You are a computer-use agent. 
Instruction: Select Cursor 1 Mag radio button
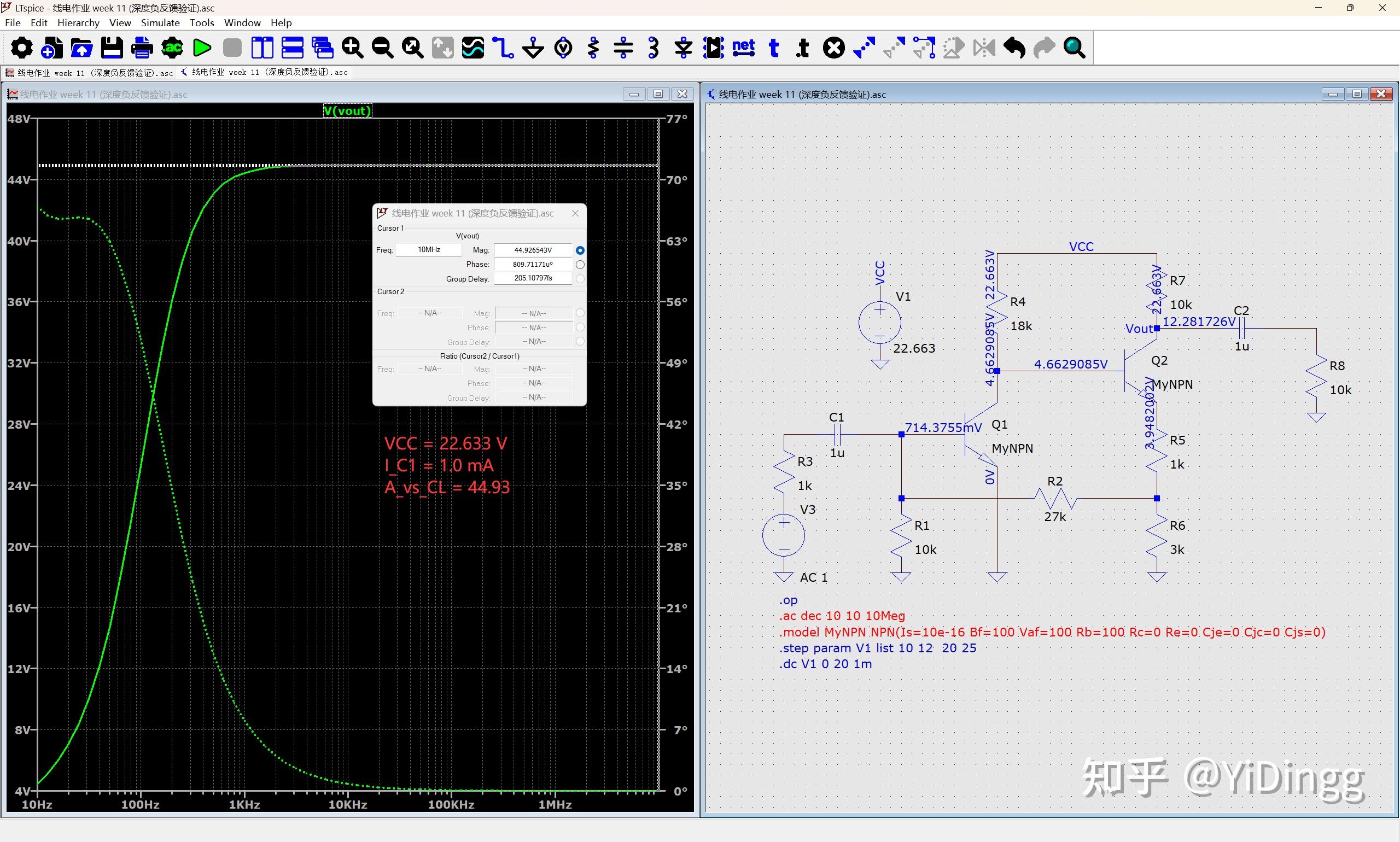coord(579,250)
